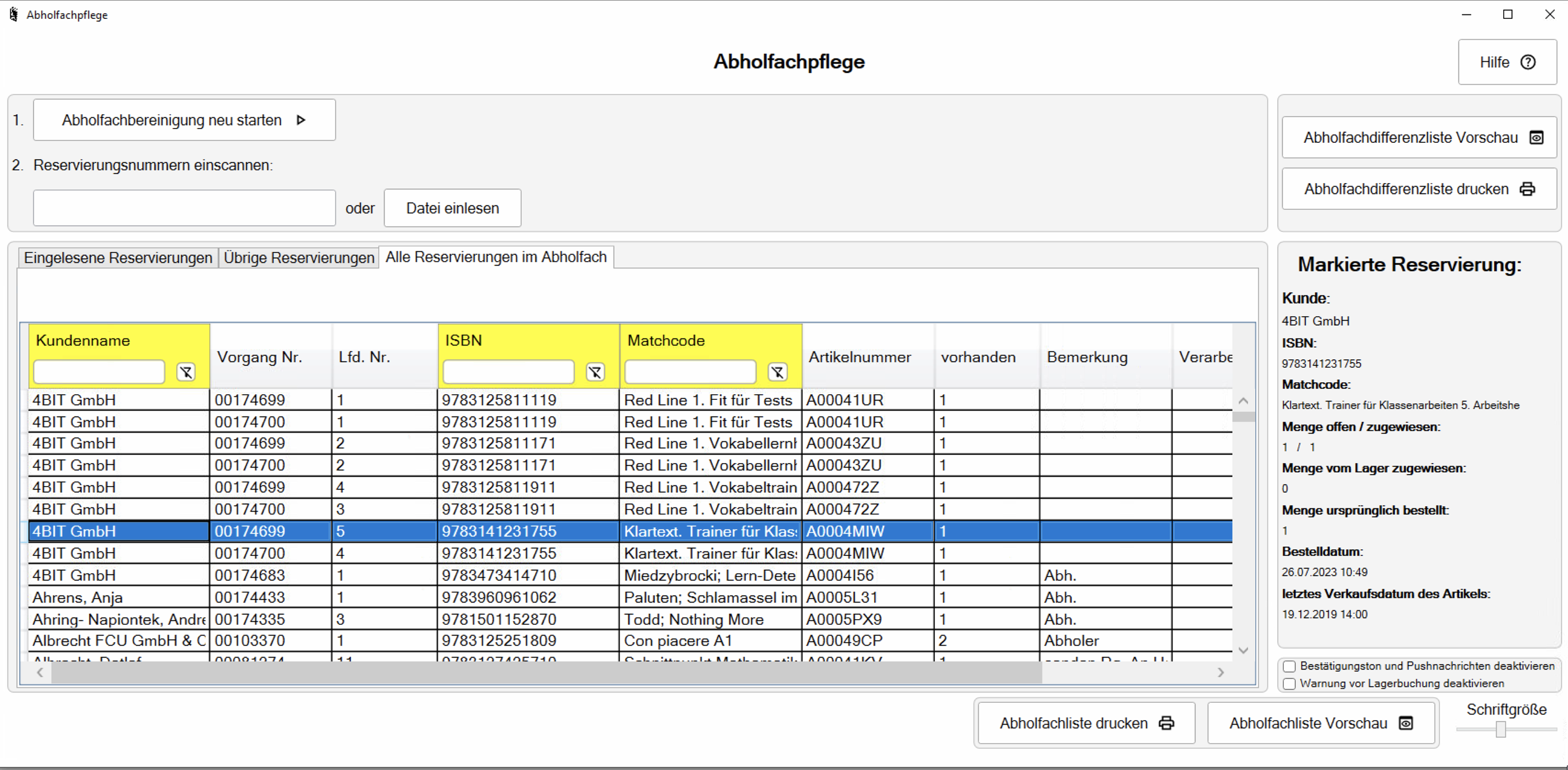
Task: Open Abholfachliste Vorschau
Action: [x=1321, y=723]
